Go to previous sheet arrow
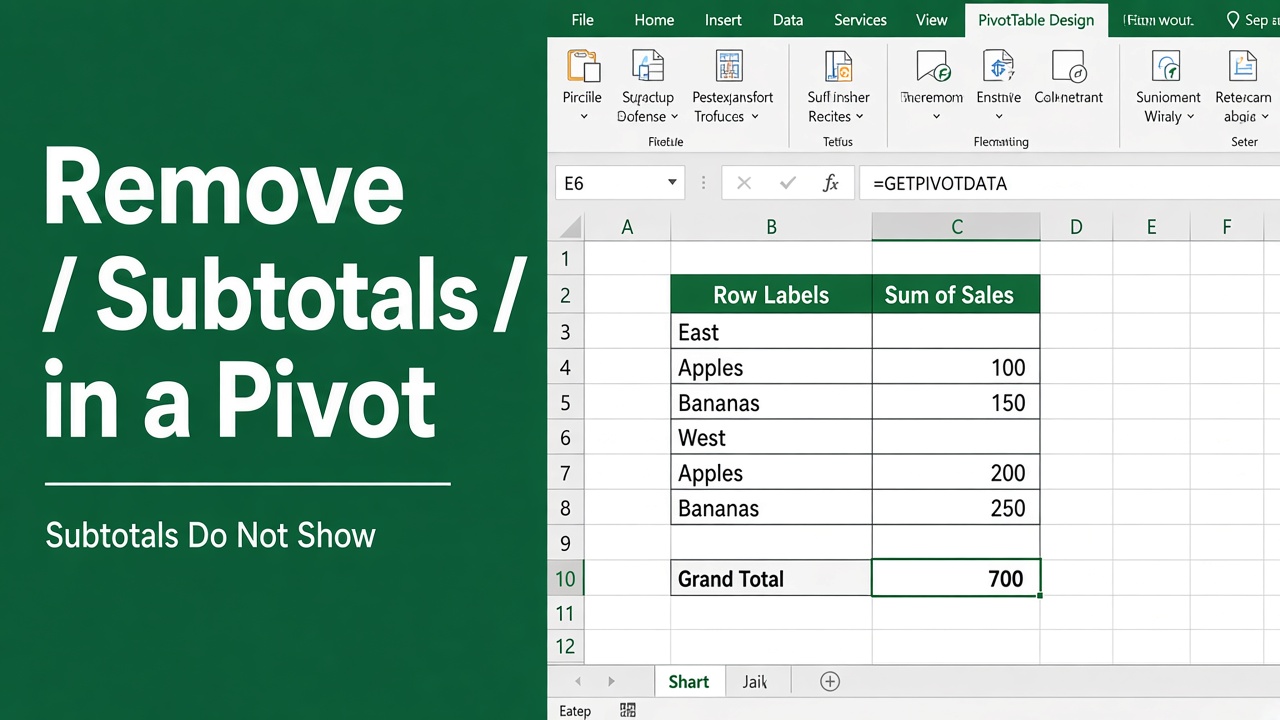Viewport: 1280px width, 720px height. click(x=577, y=682)
